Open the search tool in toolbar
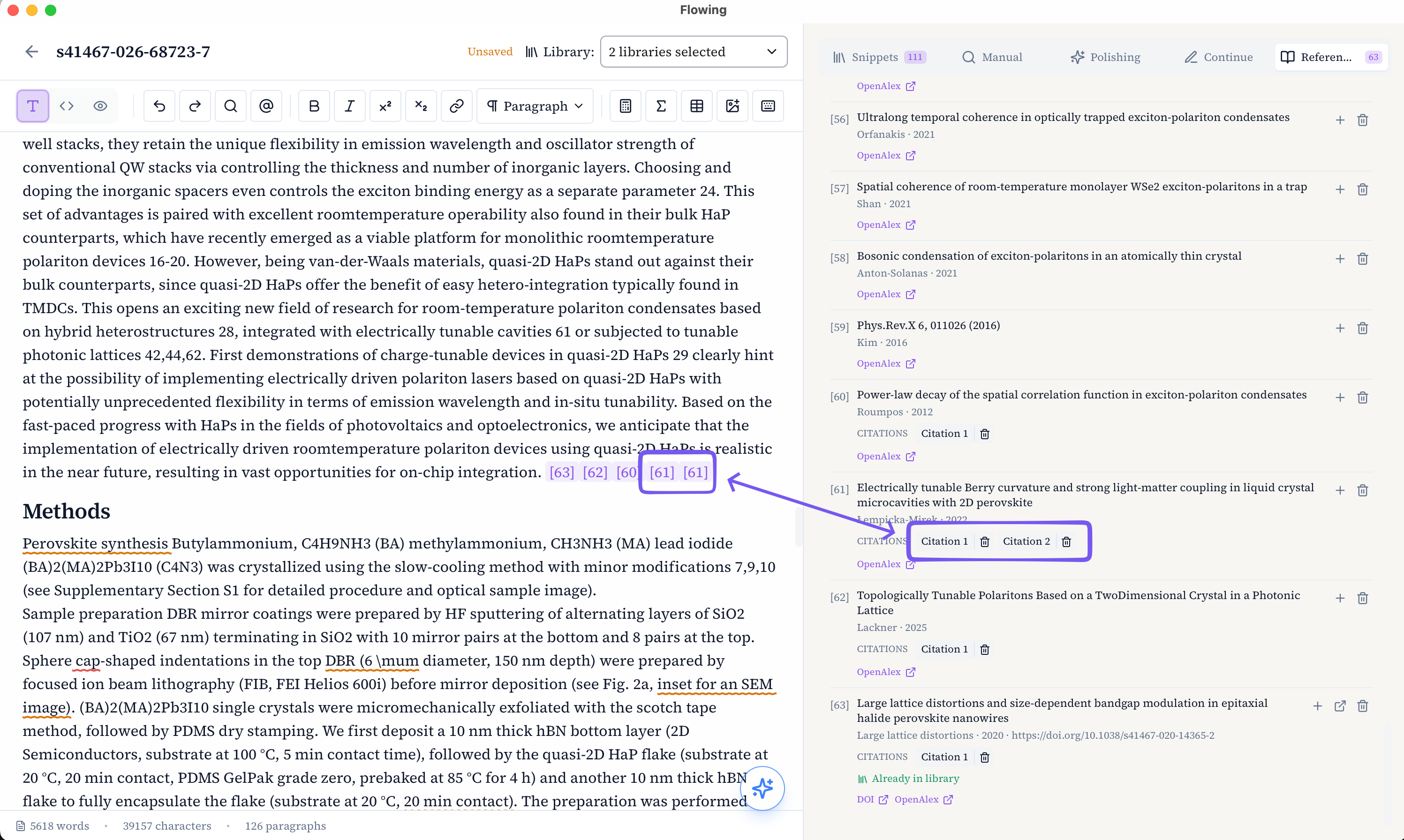Screen dimensions: 1404x840 (x=230, y=106)
